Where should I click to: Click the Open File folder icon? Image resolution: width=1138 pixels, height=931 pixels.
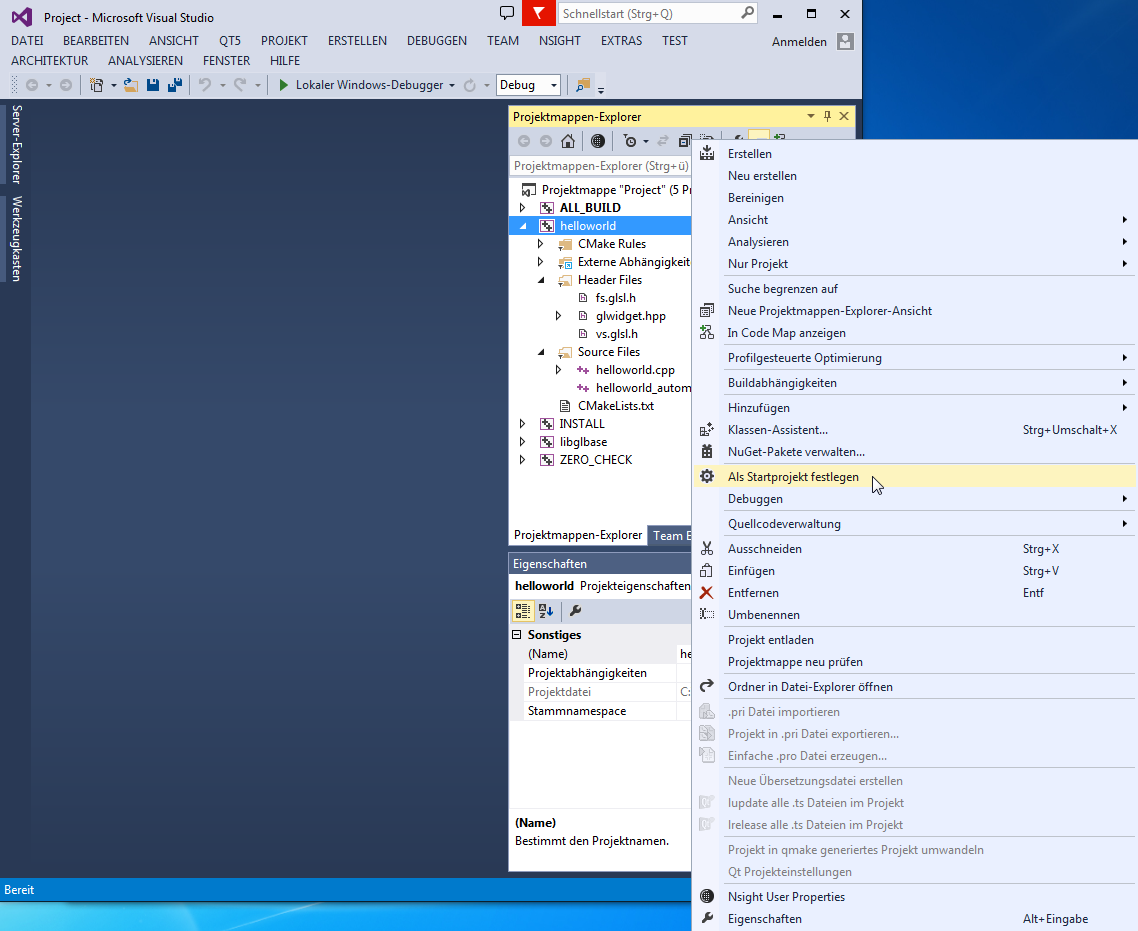click(x=131, y=85)
